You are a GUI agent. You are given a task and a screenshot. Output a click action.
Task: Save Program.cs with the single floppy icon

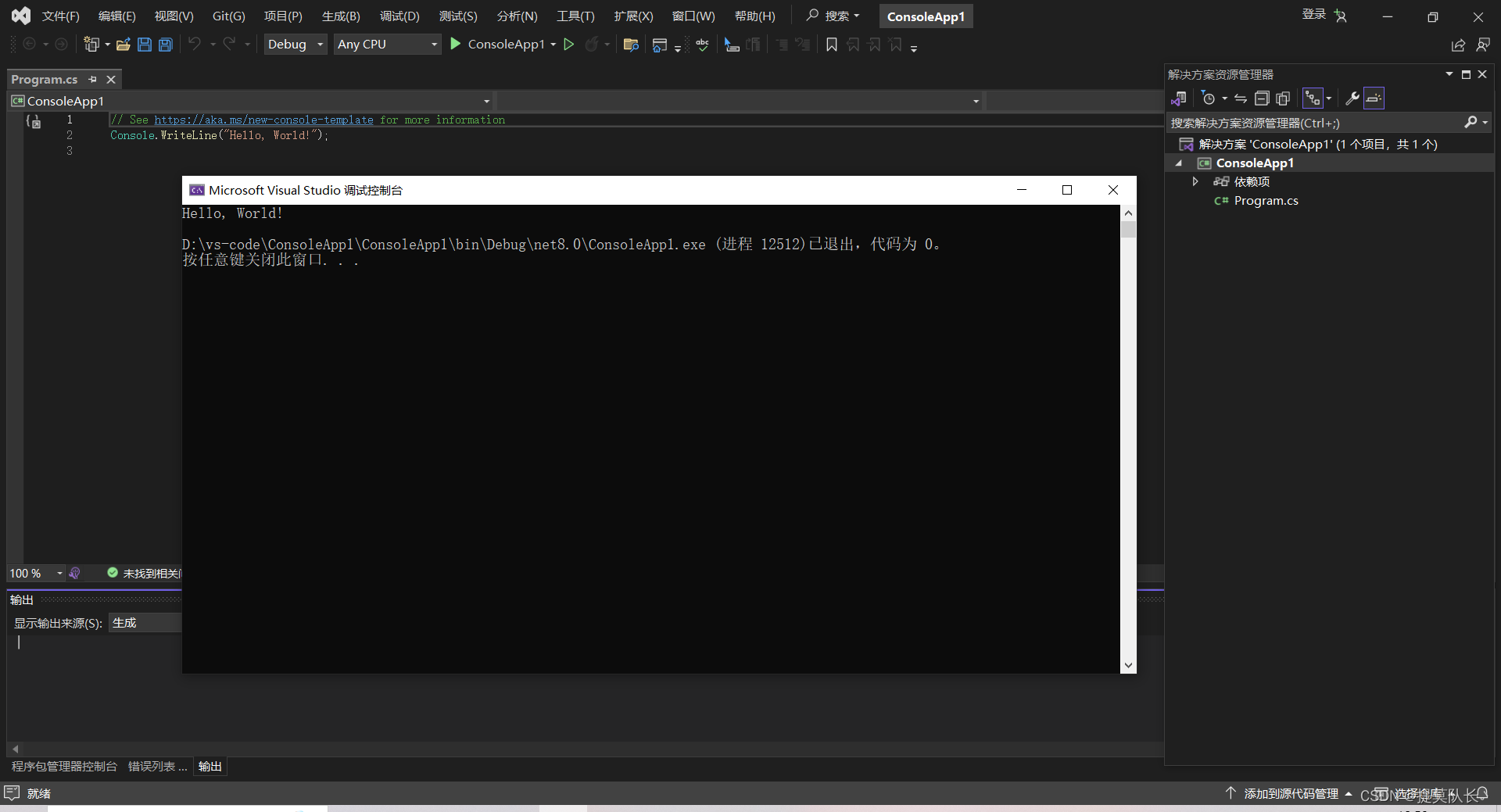click(x=145, y=45)
